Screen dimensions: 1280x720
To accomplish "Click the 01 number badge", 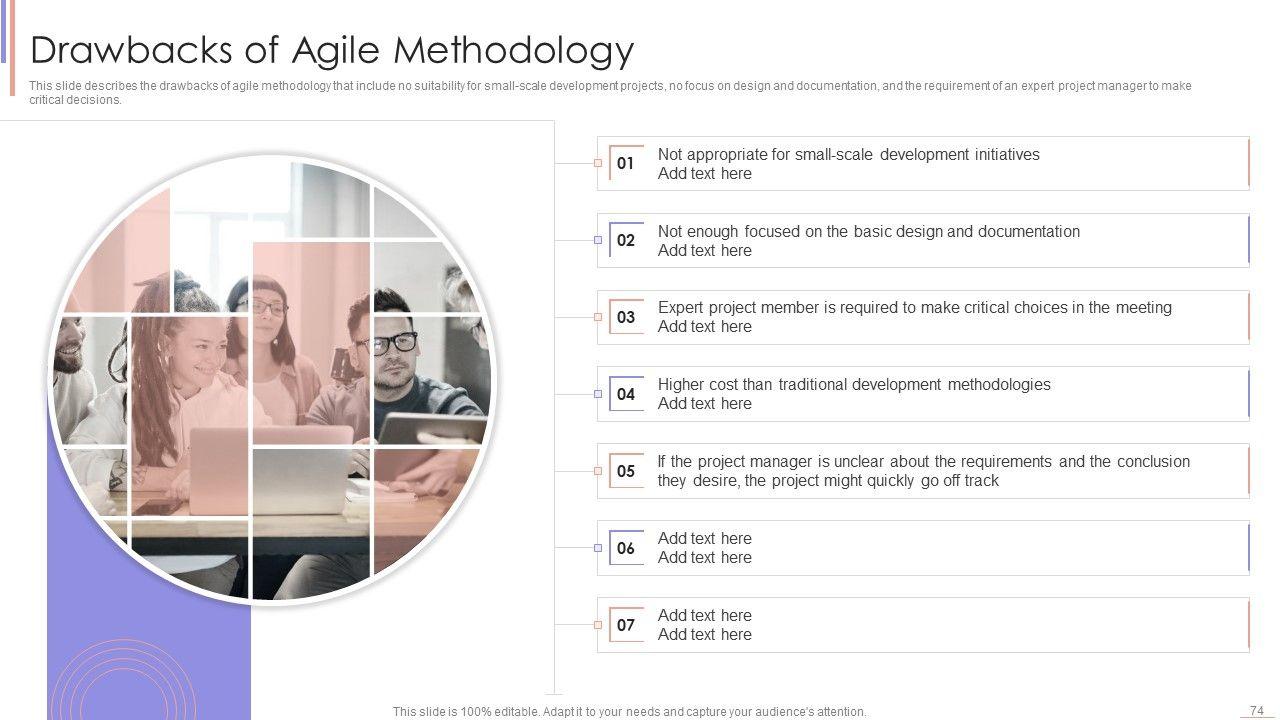I will (x=626, y=163).
